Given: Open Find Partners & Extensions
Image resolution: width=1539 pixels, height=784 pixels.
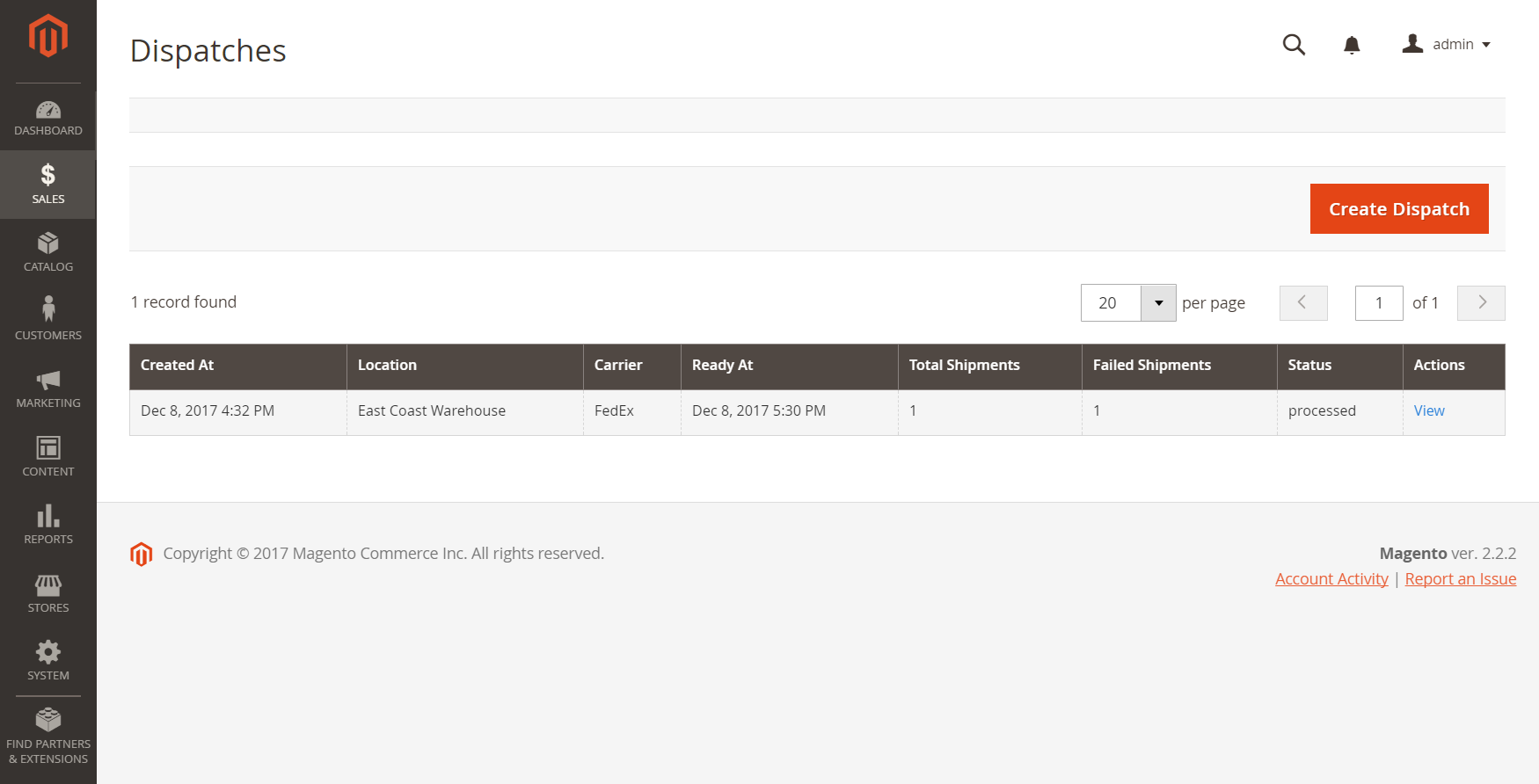Looking at the screenshot, I should 47,736.
